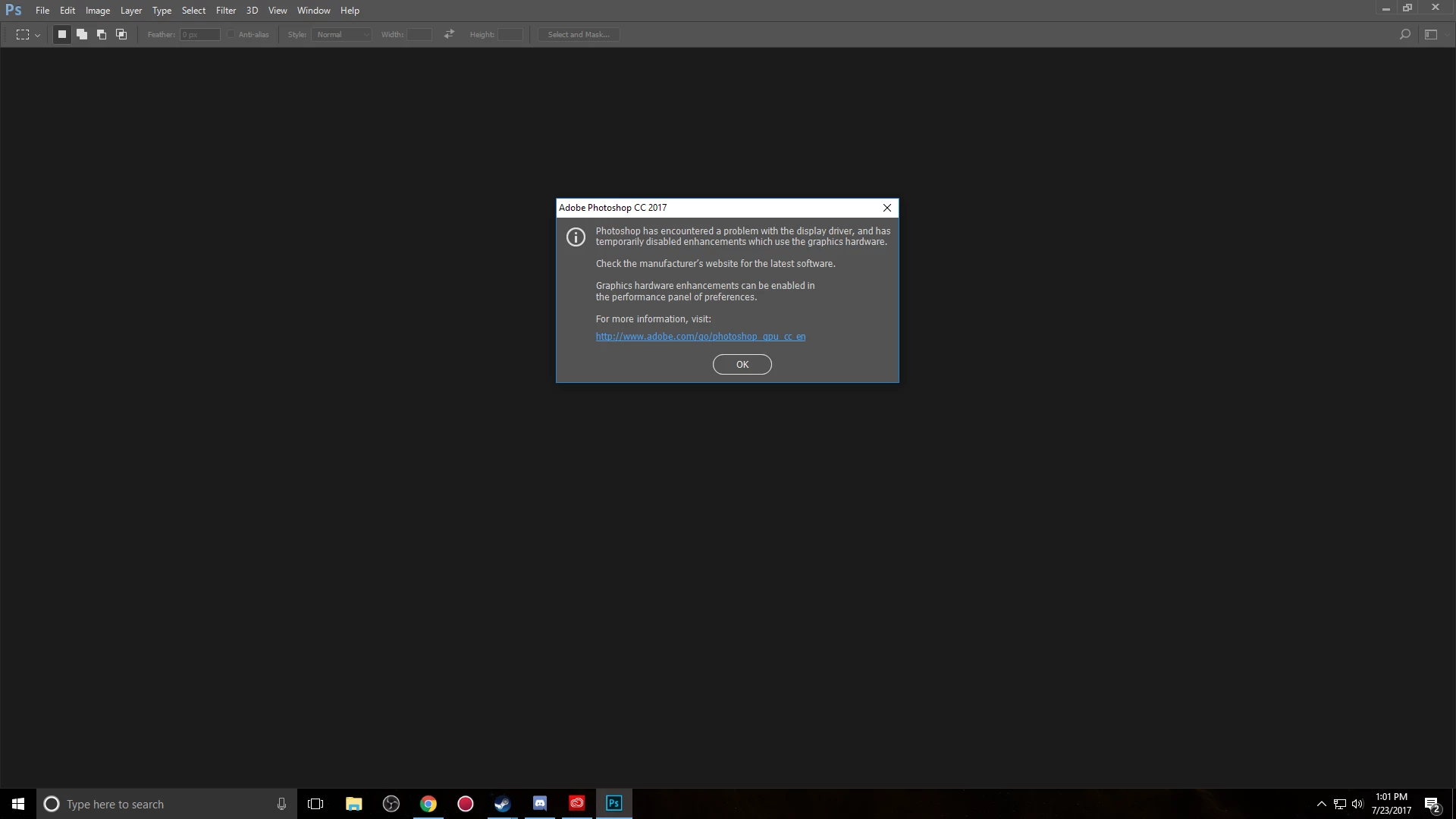
Task: Open the Discord taskbar icon
Action: [x=540, y=804]
